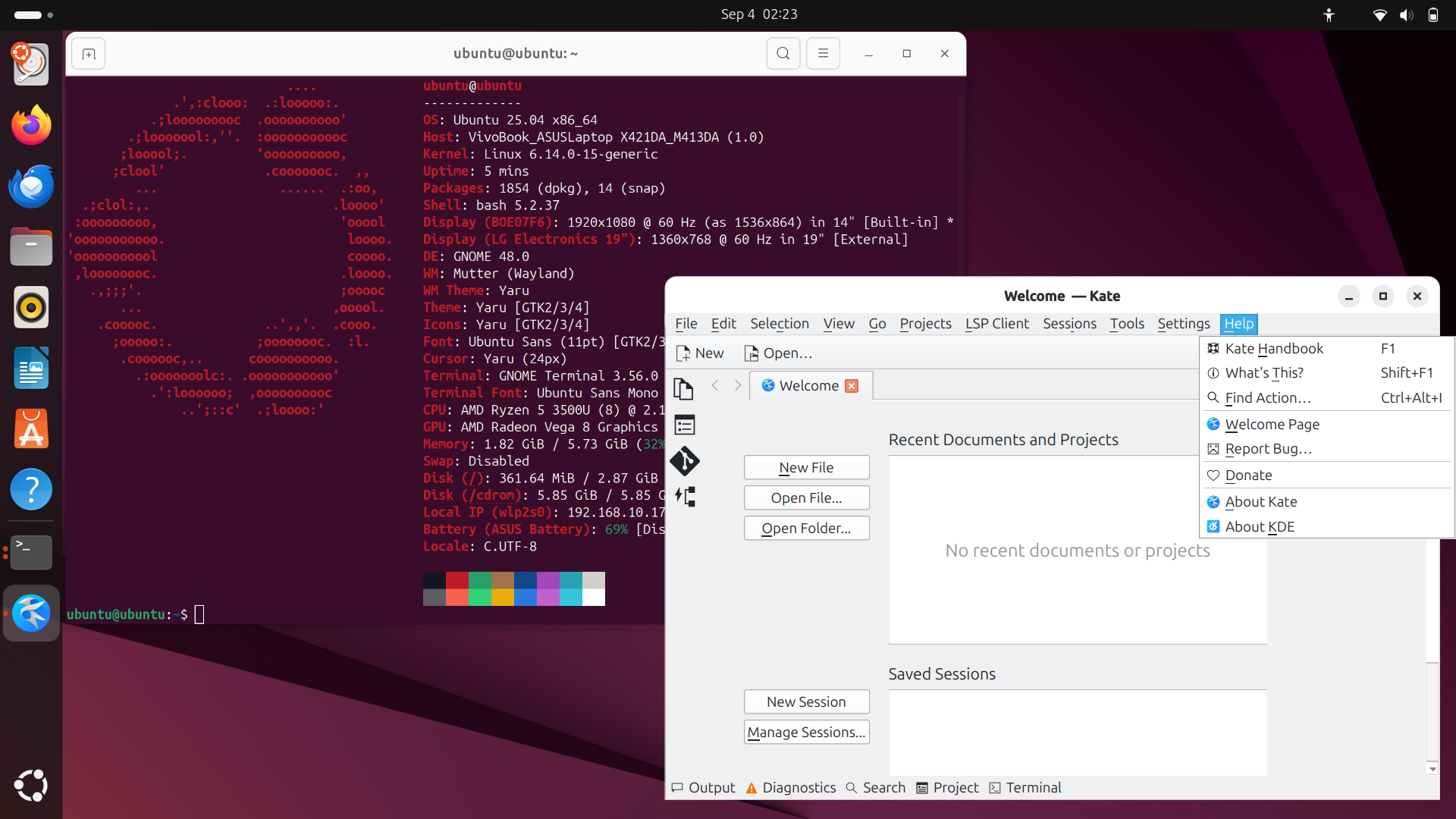Image resolution: width=1456 pixels, height=819 pixels.
Task: Open the terminal search icon
Action: coord(783,54)
